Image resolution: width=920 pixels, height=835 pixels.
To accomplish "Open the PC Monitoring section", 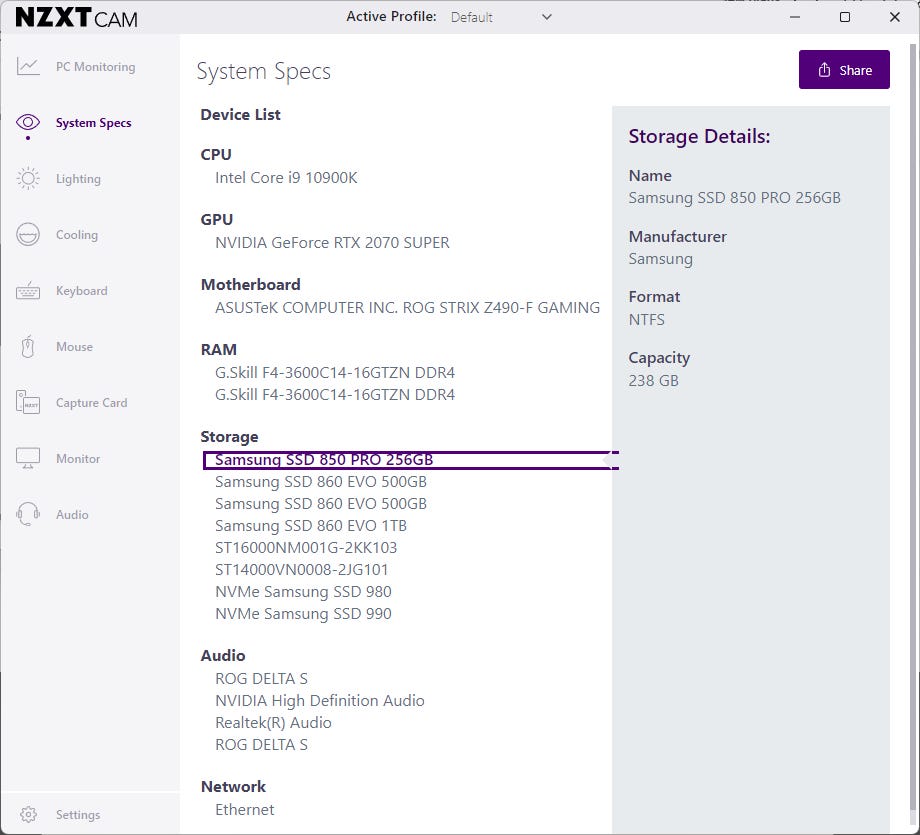I will point(96,67).
